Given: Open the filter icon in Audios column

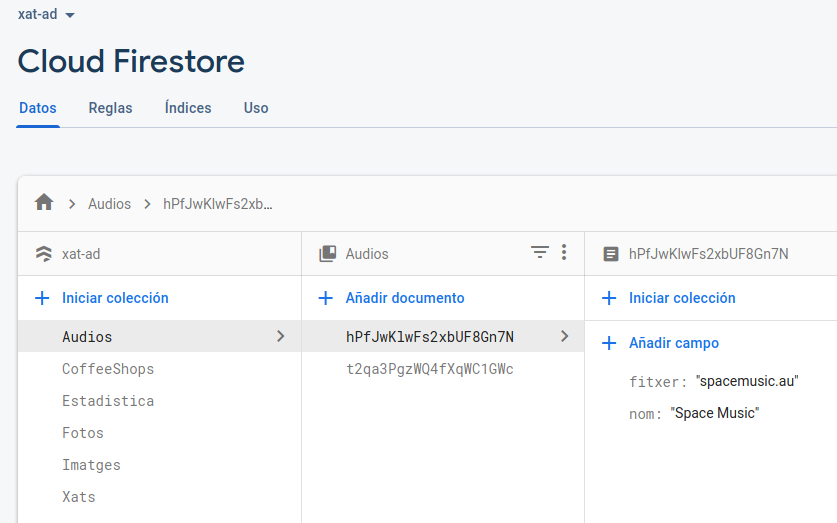Looking at the screenshot, I should point(540,253).
